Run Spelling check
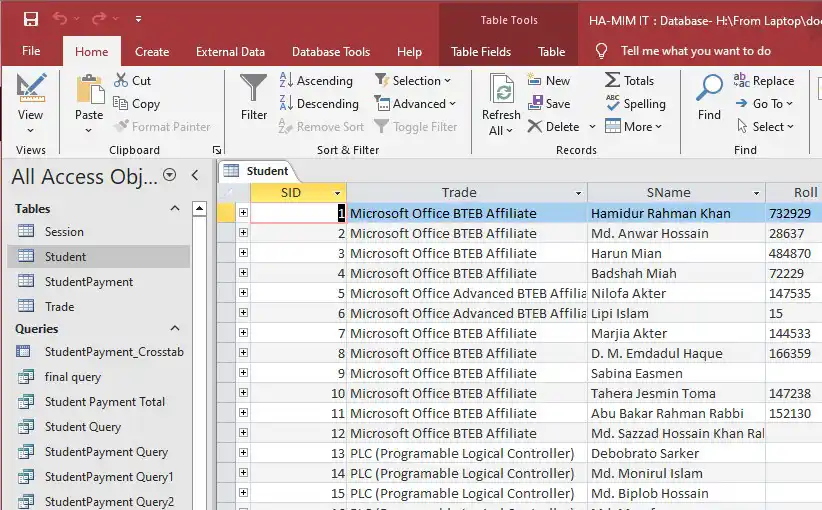The width and height of the screenshot is (822, 510). click(635, 104)
